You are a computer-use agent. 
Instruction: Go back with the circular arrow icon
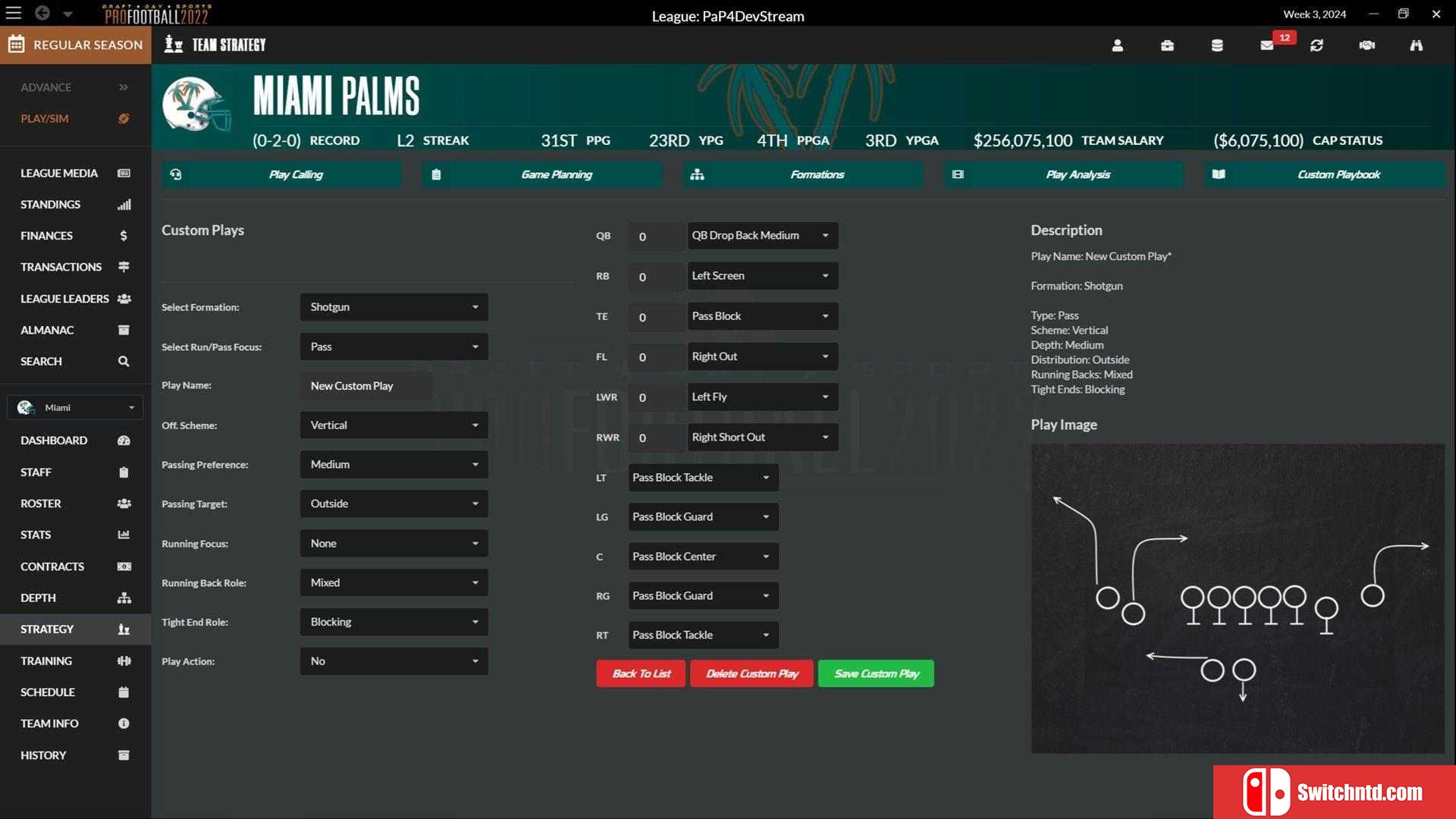[x=42, y=13]
